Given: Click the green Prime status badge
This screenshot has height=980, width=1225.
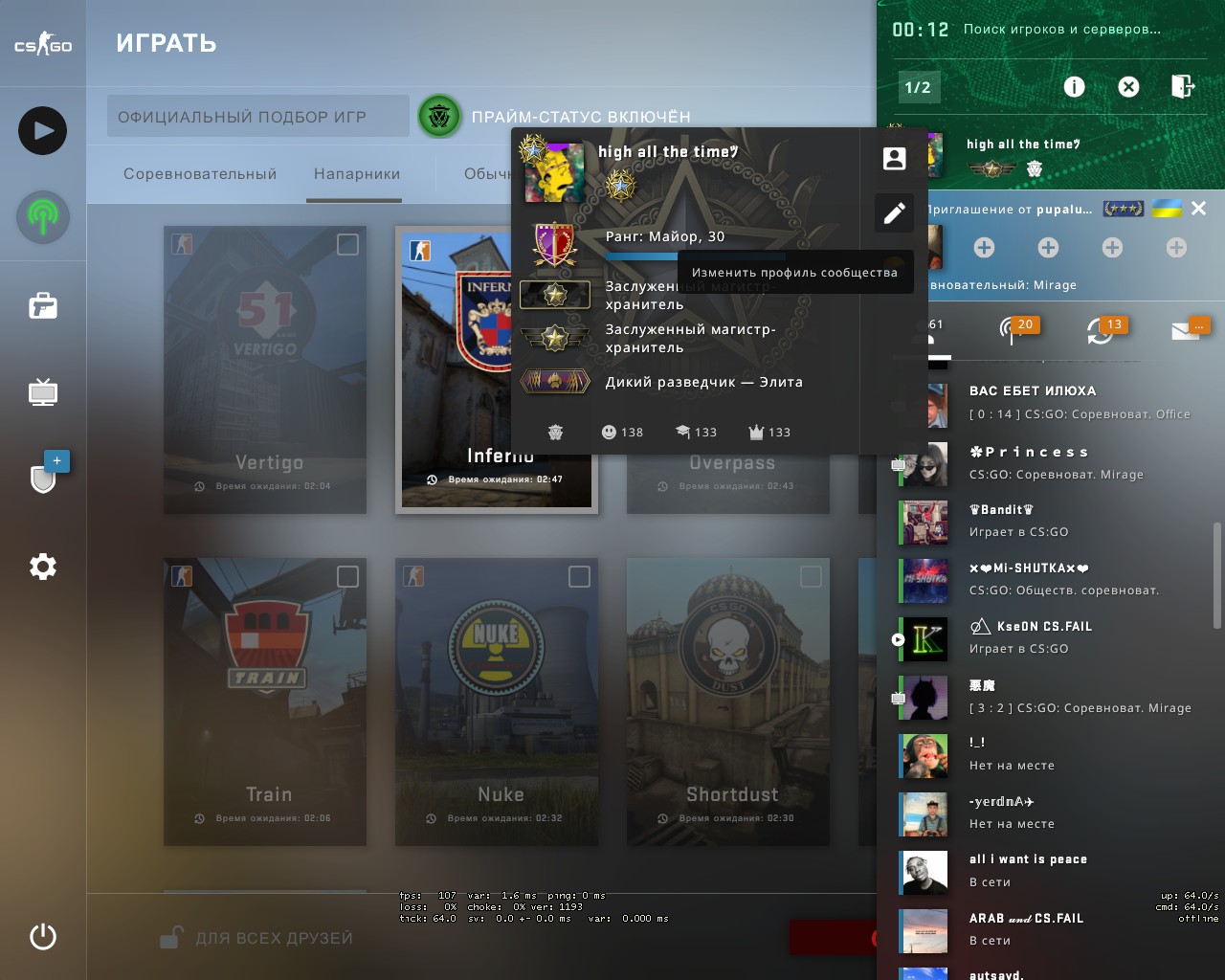Looking at the screenshot, I should coord(440,116).
